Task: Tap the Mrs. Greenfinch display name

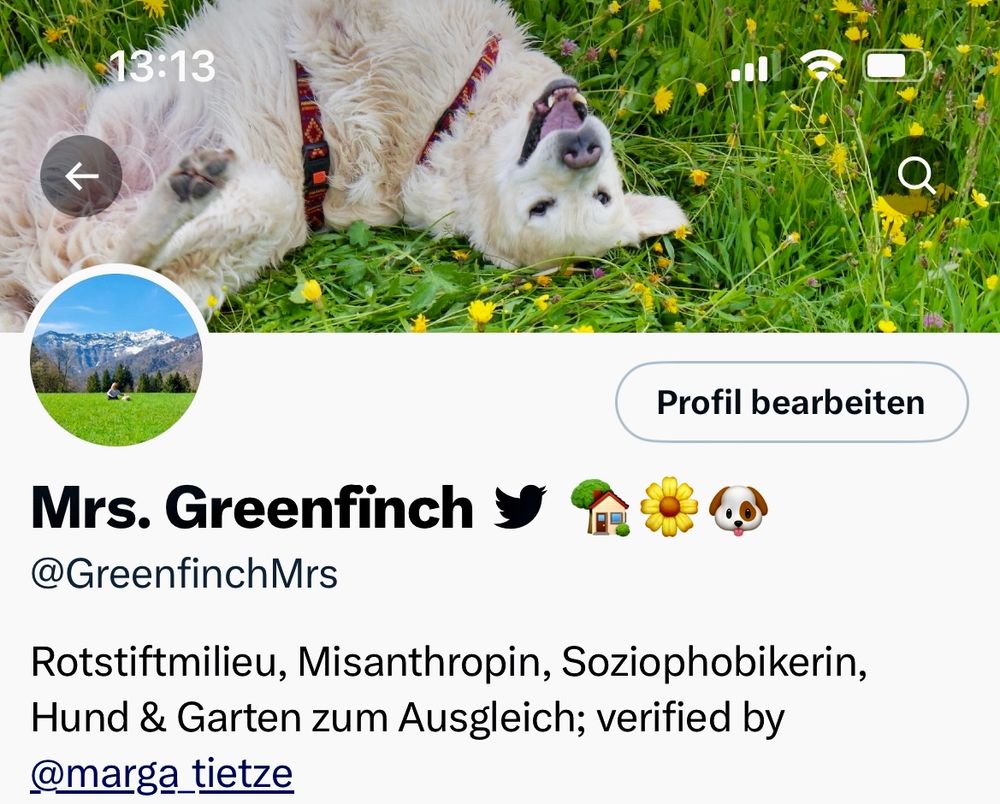Action: [253, 508]
